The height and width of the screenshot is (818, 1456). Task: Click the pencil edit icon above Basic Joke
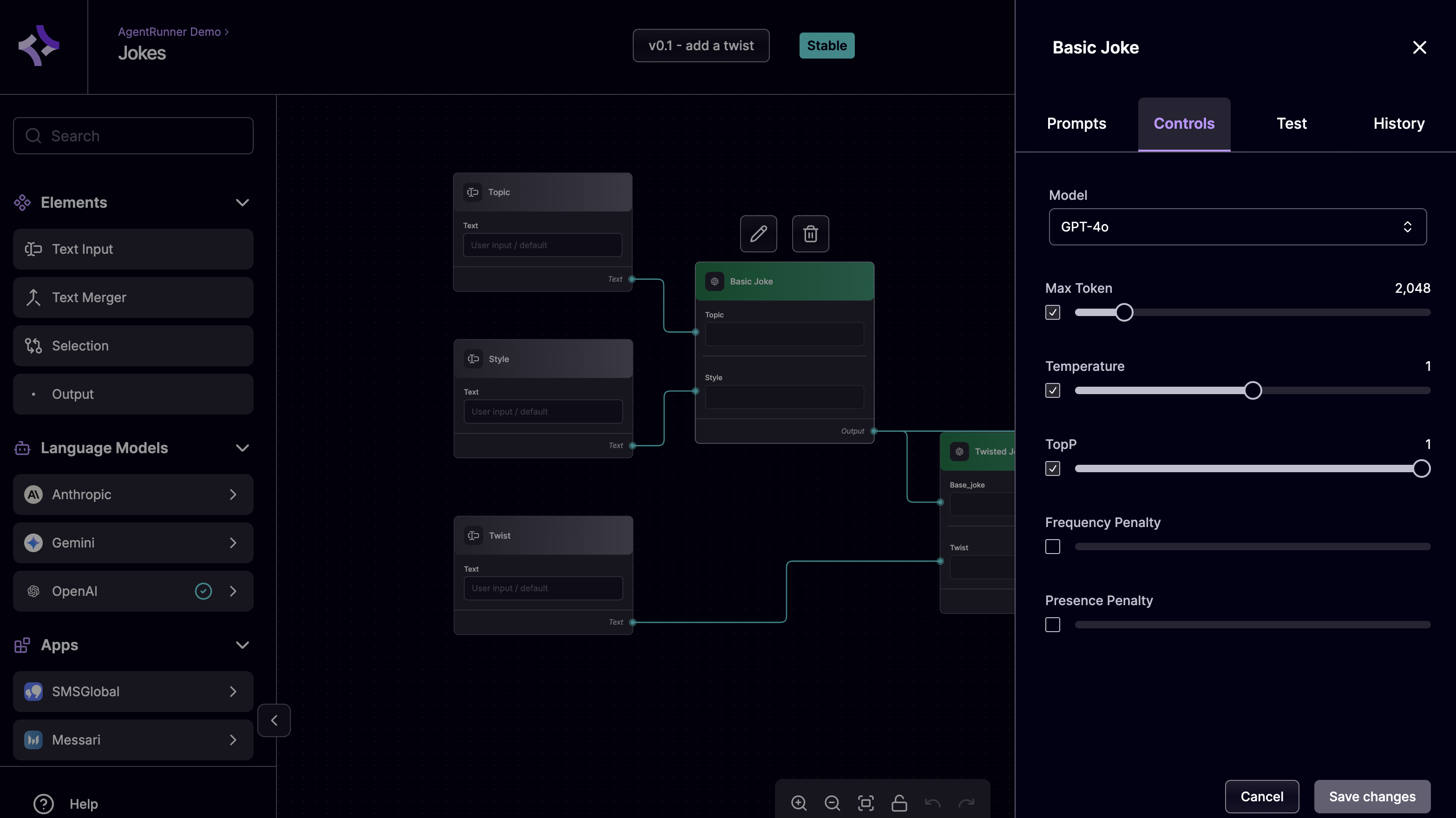pyautogui.click(x=759, y=233)
